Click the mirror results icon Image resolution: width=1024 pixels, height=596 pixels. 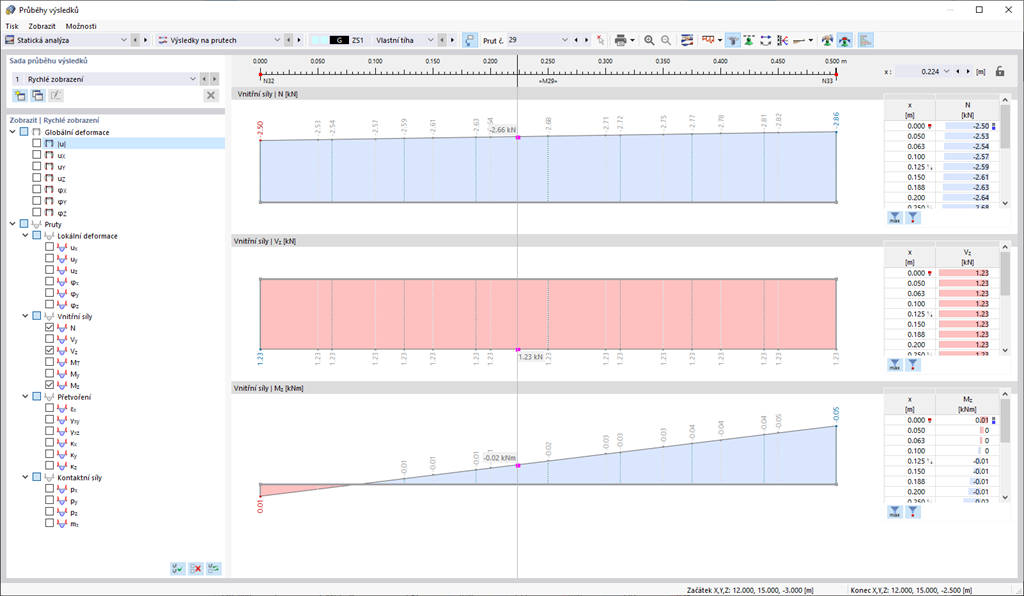click(x=782, y=40)
